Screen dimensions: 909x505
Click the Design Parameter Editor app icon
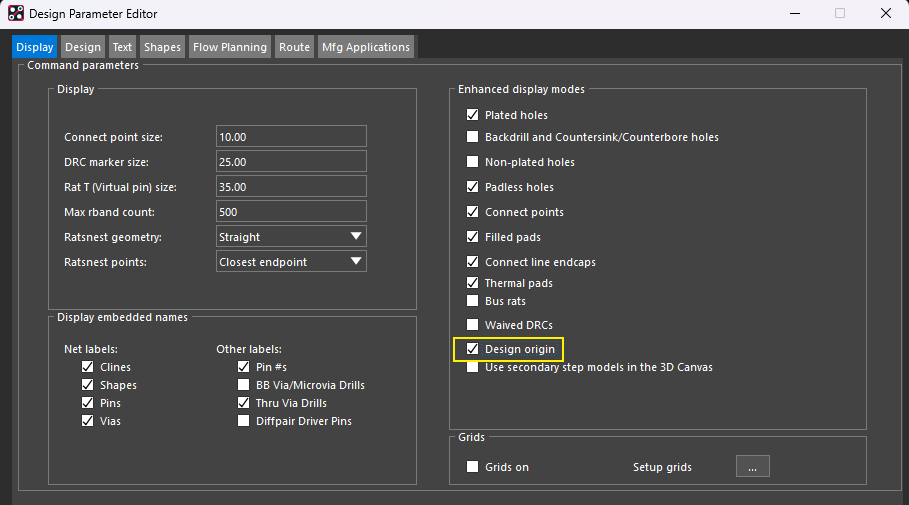coord(16,14)
